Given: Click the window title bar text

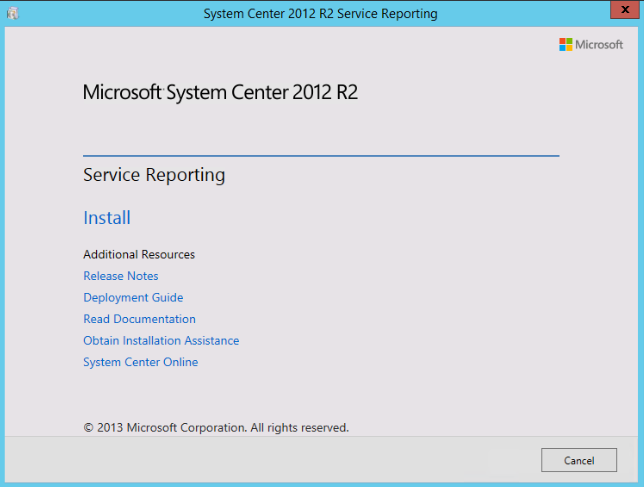Looking at the screenshot, I should pos(320,14).
